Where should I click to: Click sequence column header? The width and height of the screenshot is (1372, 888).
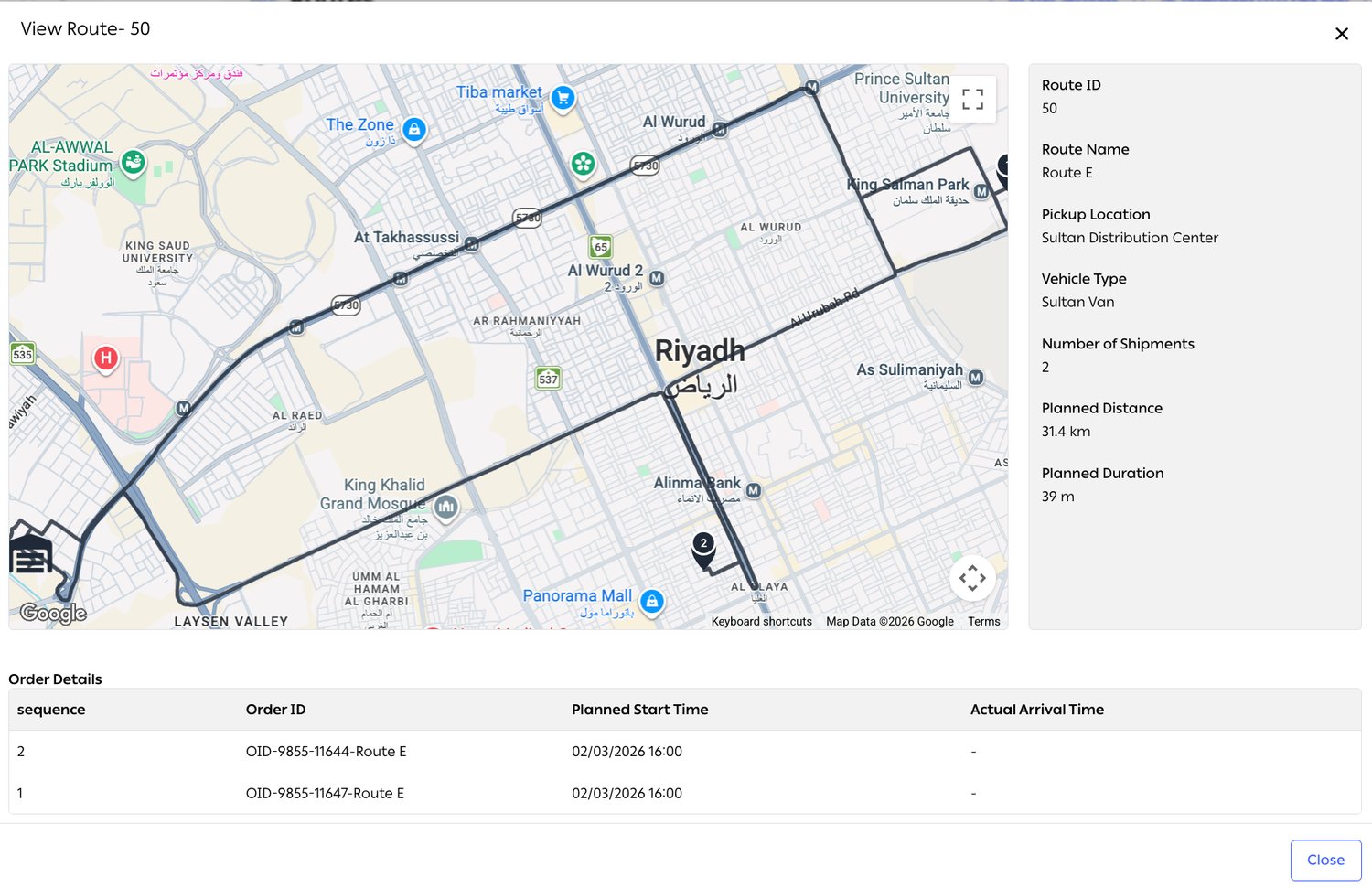pyautogui.click(x=51, y=710)
